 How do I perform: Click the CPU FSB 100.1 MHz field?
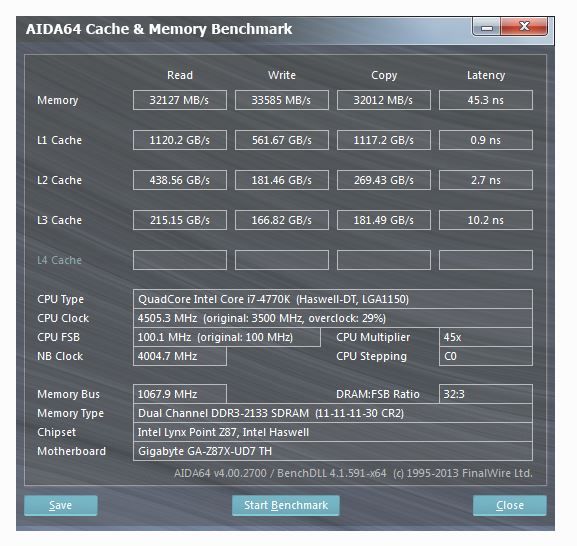tap(227, 337)
